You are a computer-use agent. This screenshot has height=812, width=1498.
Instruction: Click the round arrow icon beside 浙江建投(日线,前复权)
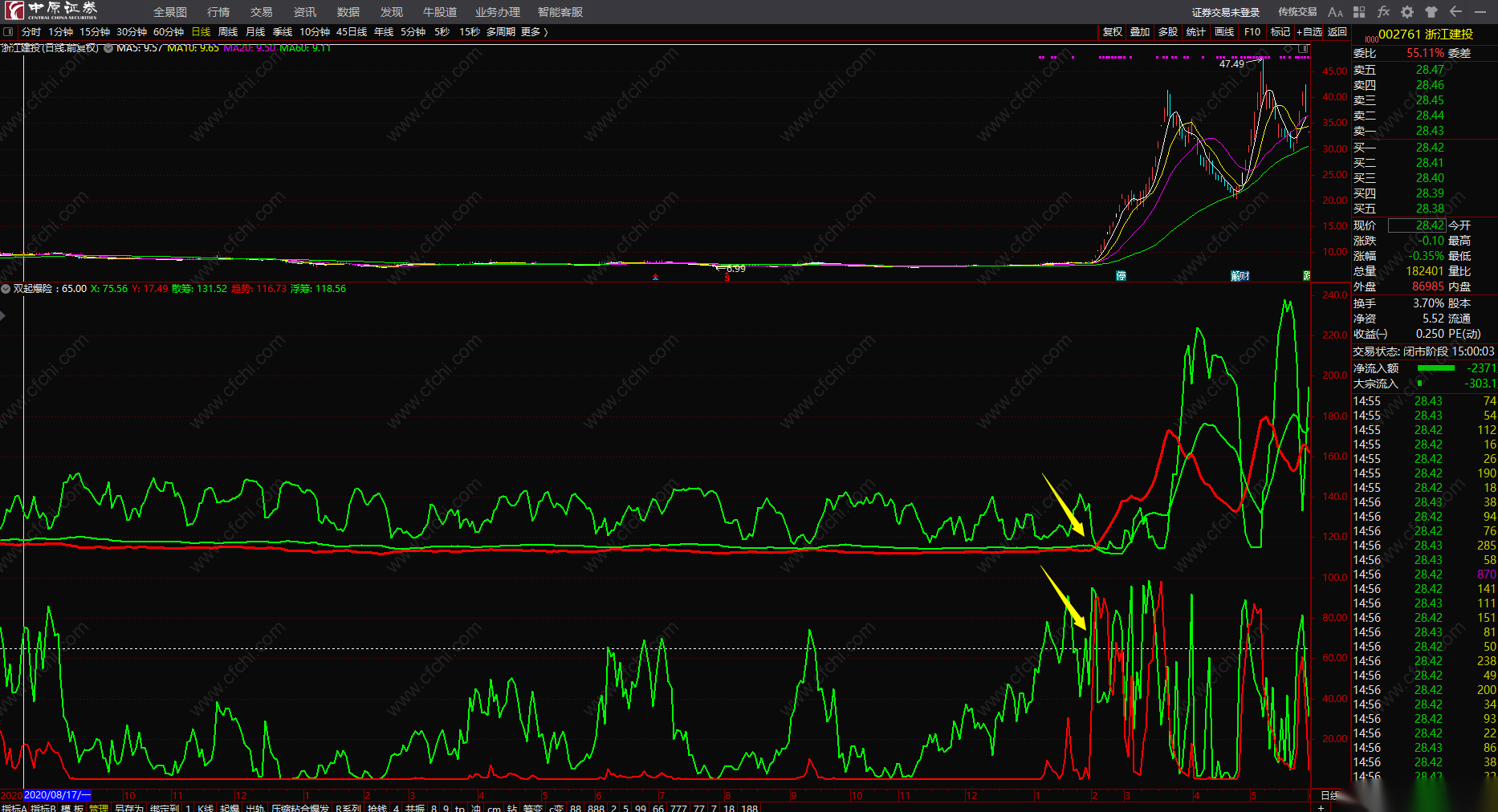pos(109,48)
